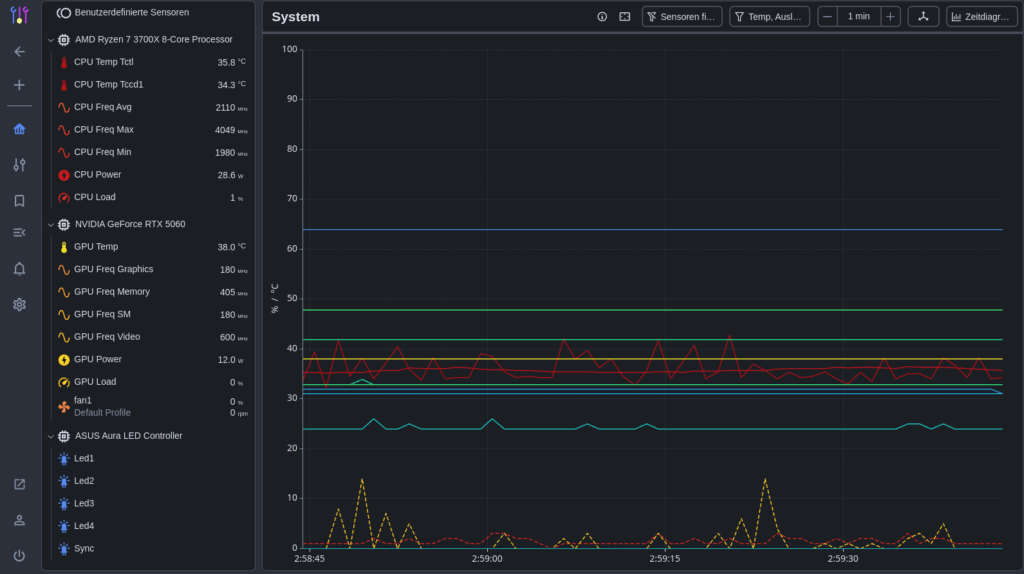1024x574 pixels.
Task: Click the back arrow in sidebar
Action: [19, 51]
